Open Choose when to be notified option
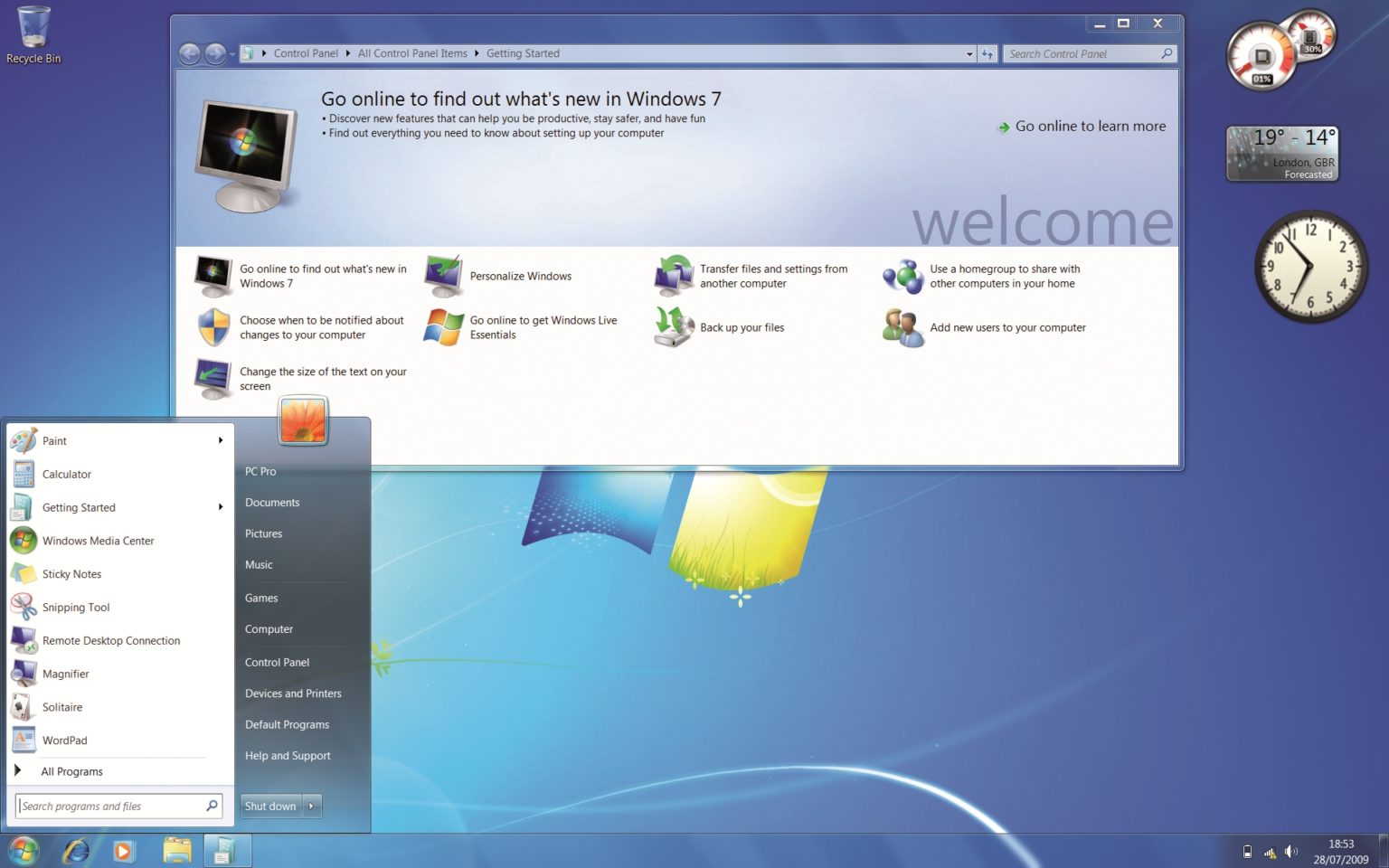This screenshot has width=1389, height=868. click(322, 327)
